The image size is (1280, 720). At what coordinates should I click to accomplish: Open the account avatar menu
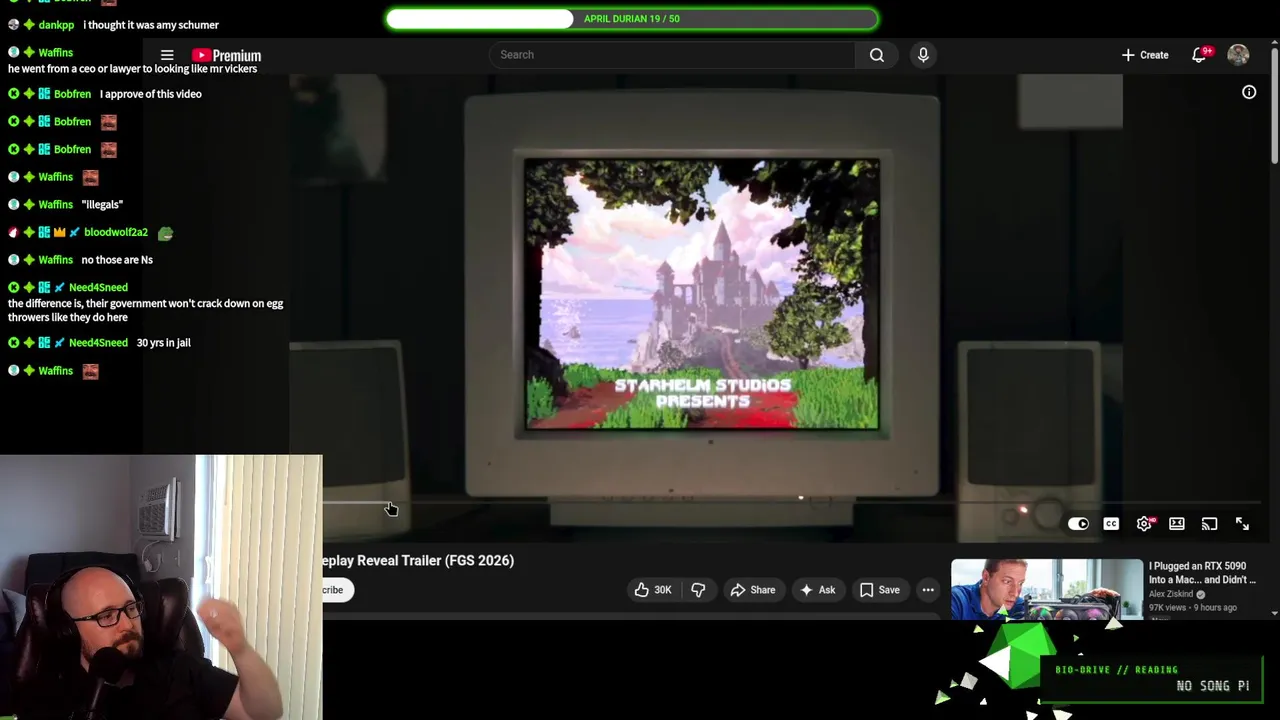(x=1238, y=55)
